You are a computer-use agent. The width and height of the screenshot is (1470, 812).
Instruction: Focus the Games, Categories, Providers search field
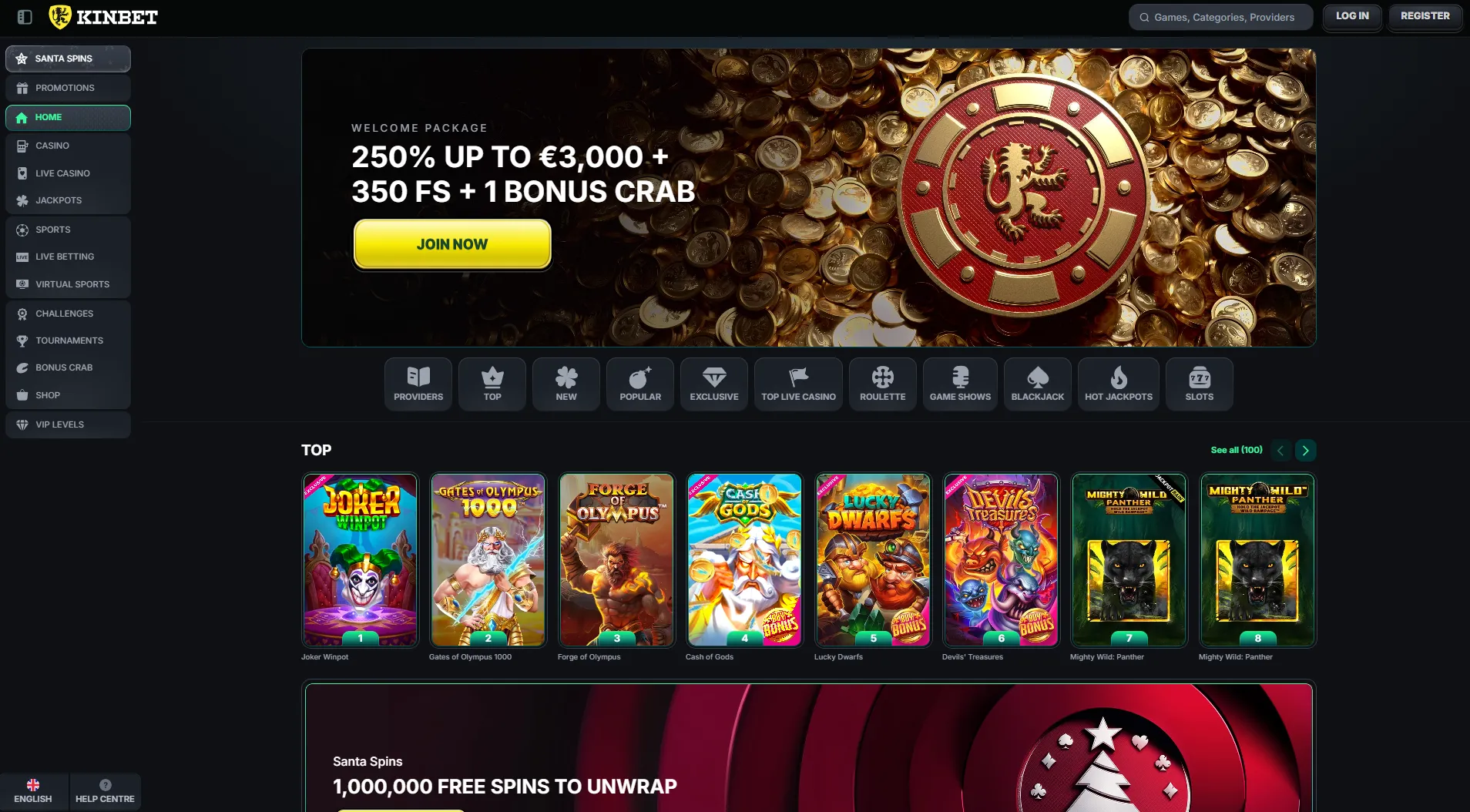coord(1220,17)
